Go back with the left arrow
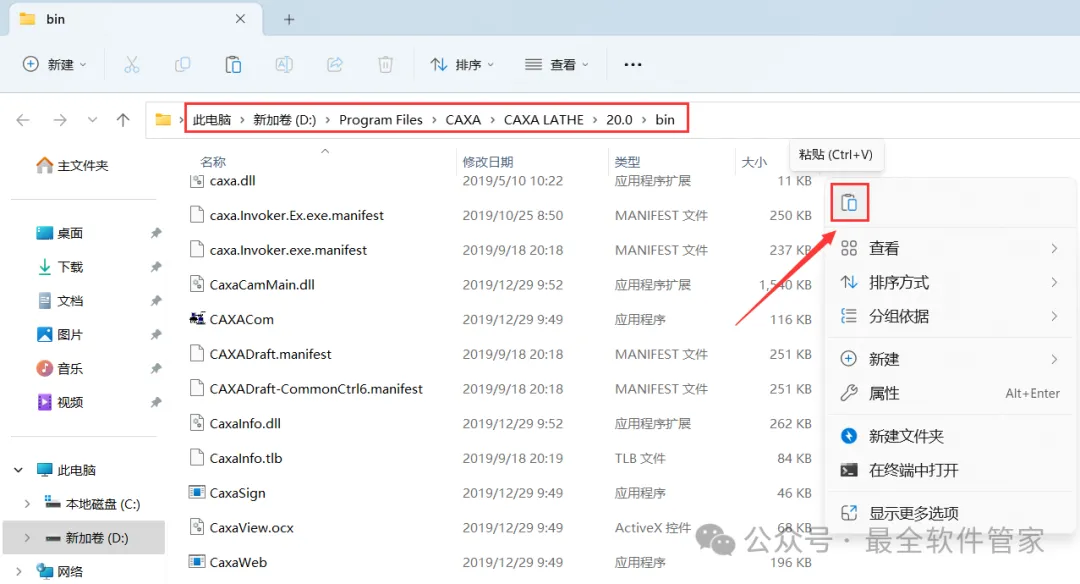 click(23, 120)
